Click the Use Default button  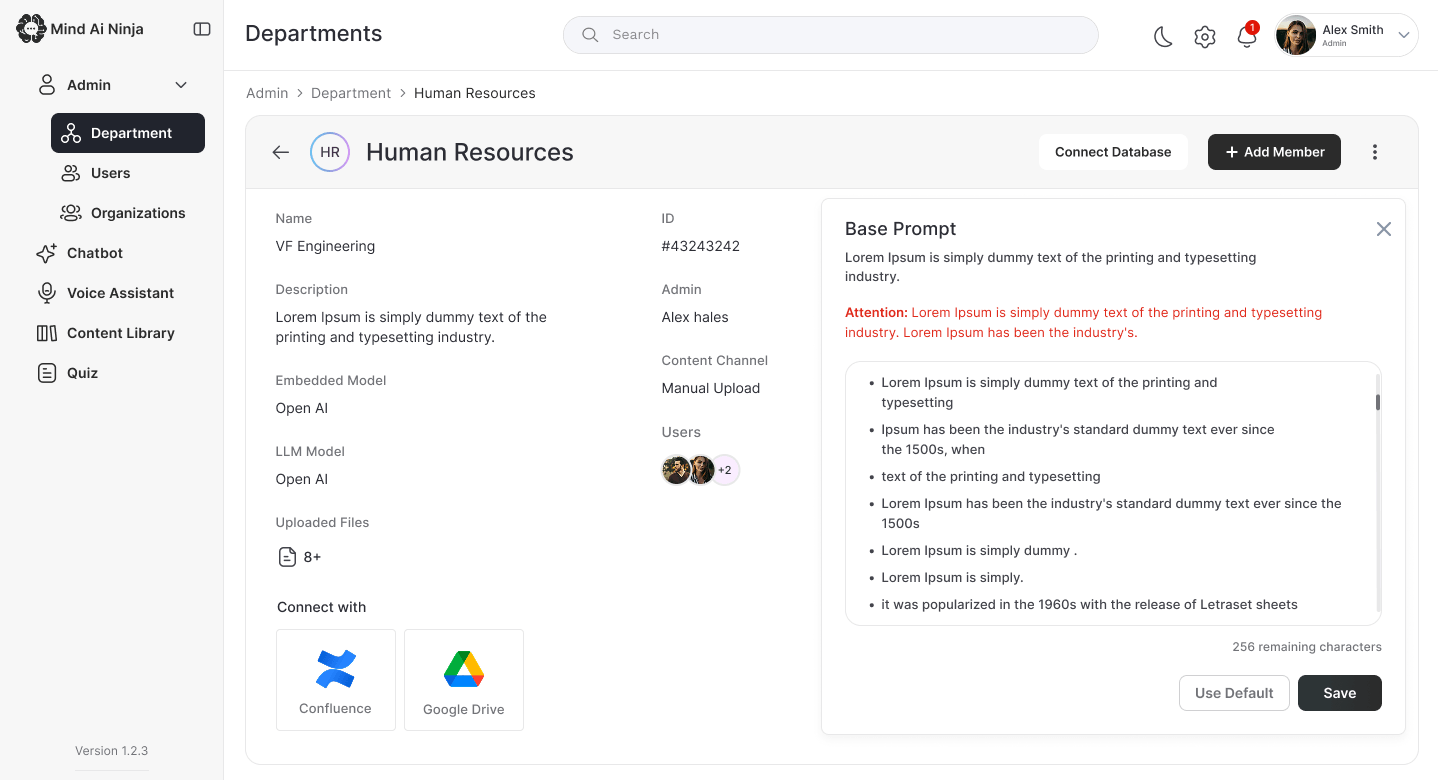pos(1234,693)
